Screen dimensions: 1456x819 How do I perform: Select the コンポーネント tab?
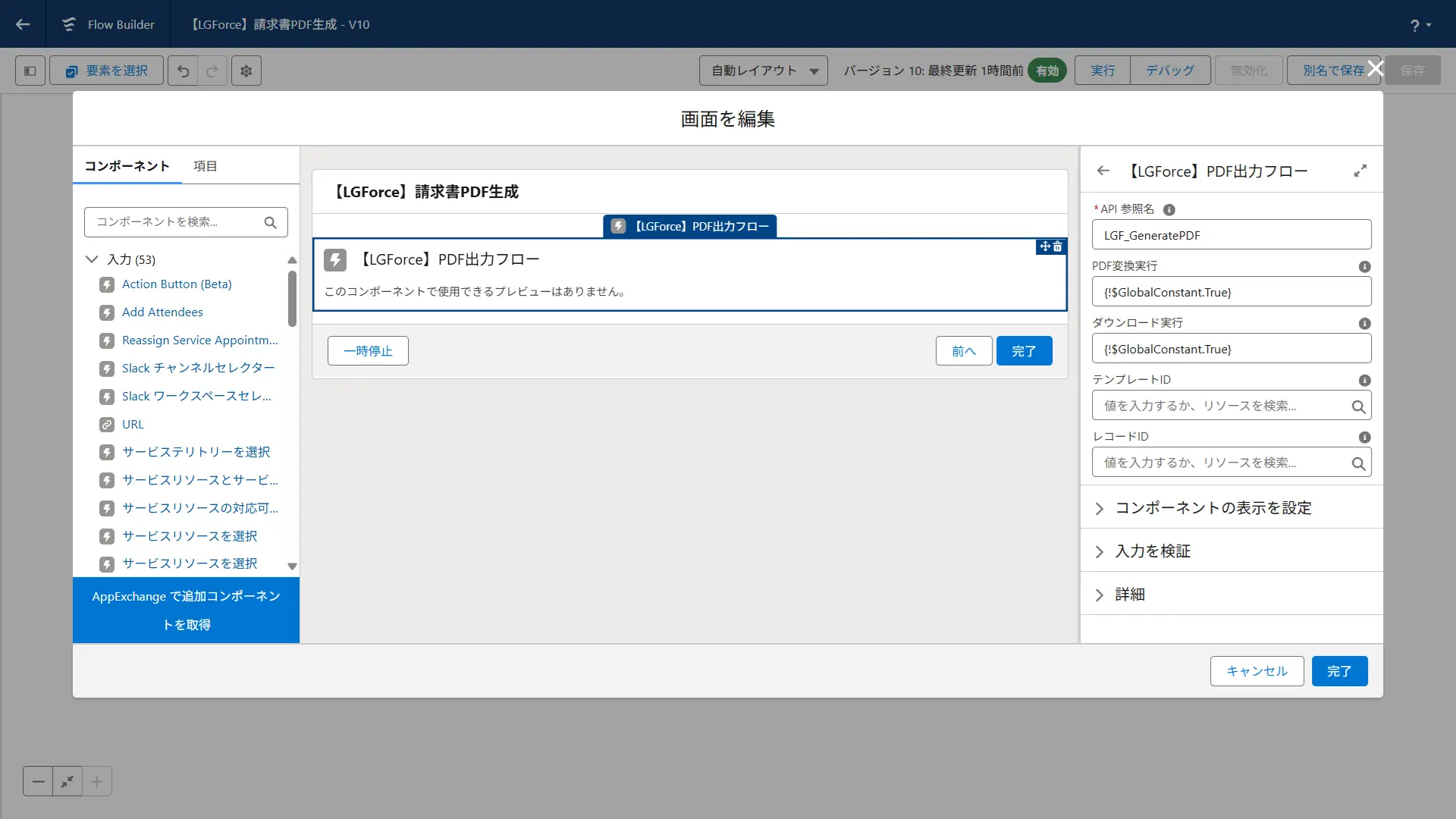pos(127,166)
